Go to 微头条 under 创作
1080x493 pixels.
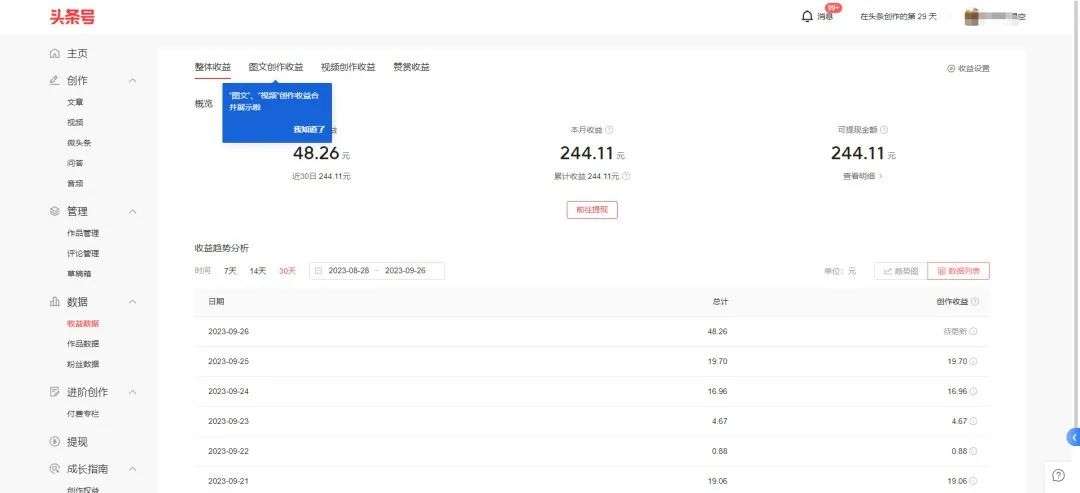[79, 143]
